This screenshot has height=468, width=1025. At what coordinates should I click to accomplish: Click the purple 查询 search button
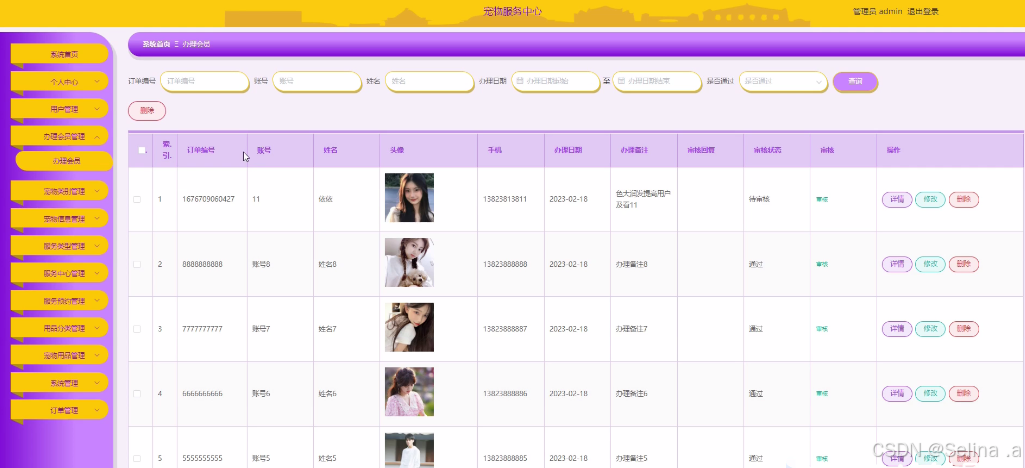855,82
